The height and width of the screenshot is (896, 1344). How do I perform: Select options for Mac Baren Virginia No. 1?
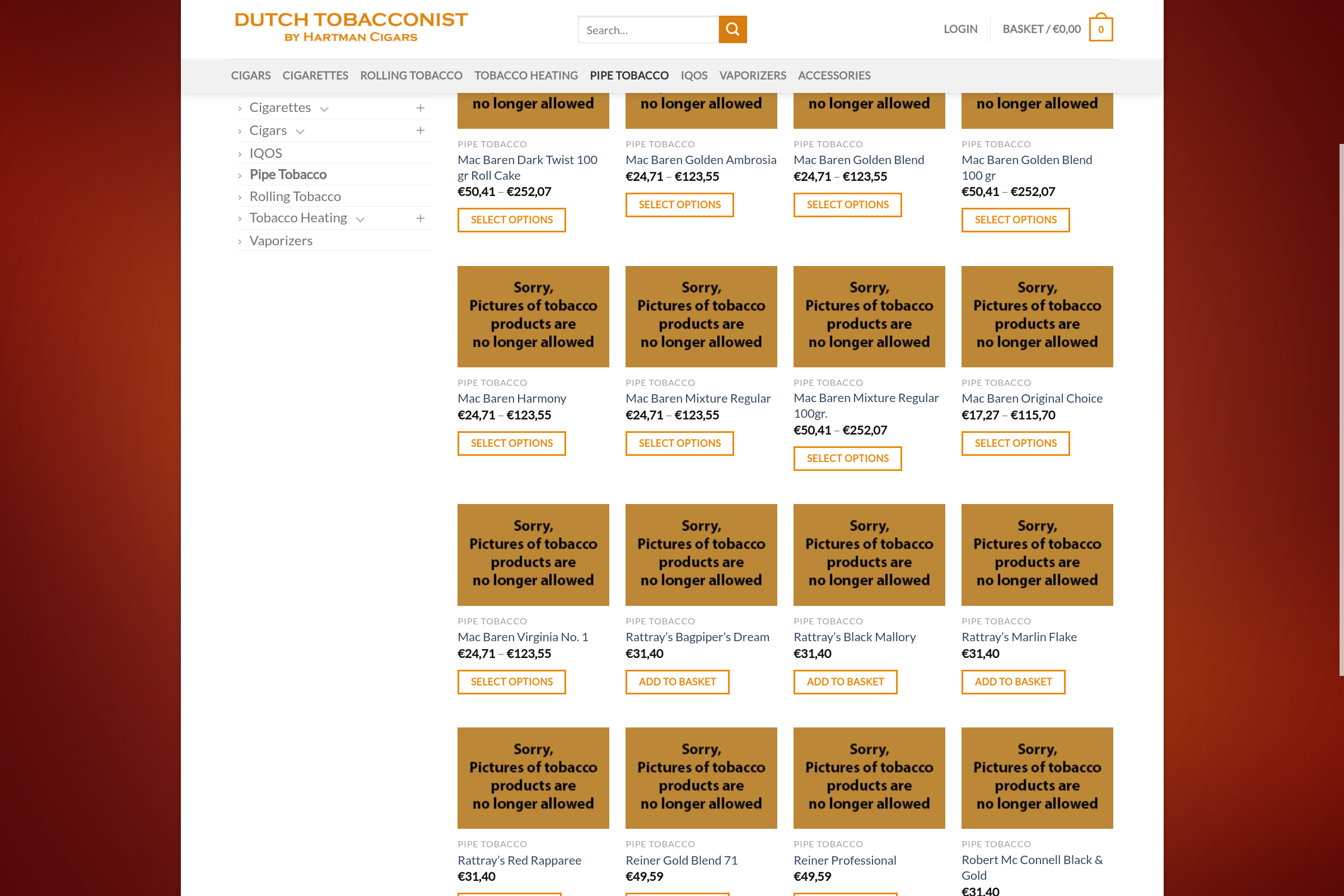pyautogui.click(x=511, y=682)
